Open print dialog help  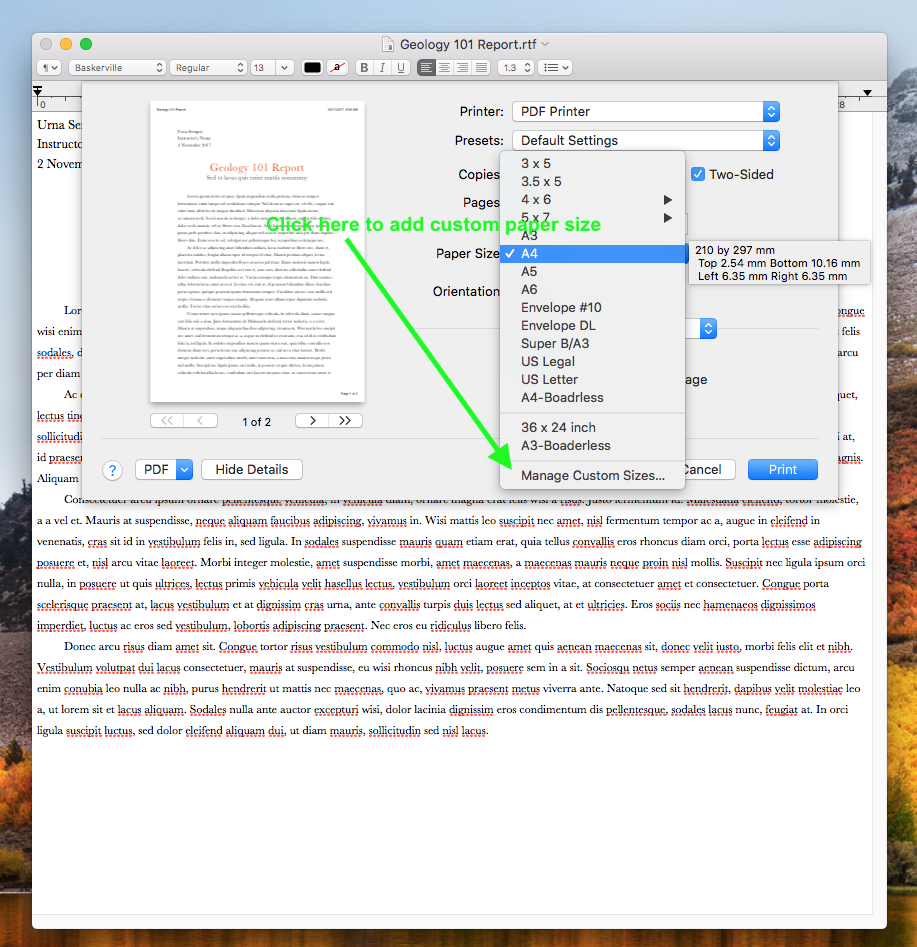point(112,470)
